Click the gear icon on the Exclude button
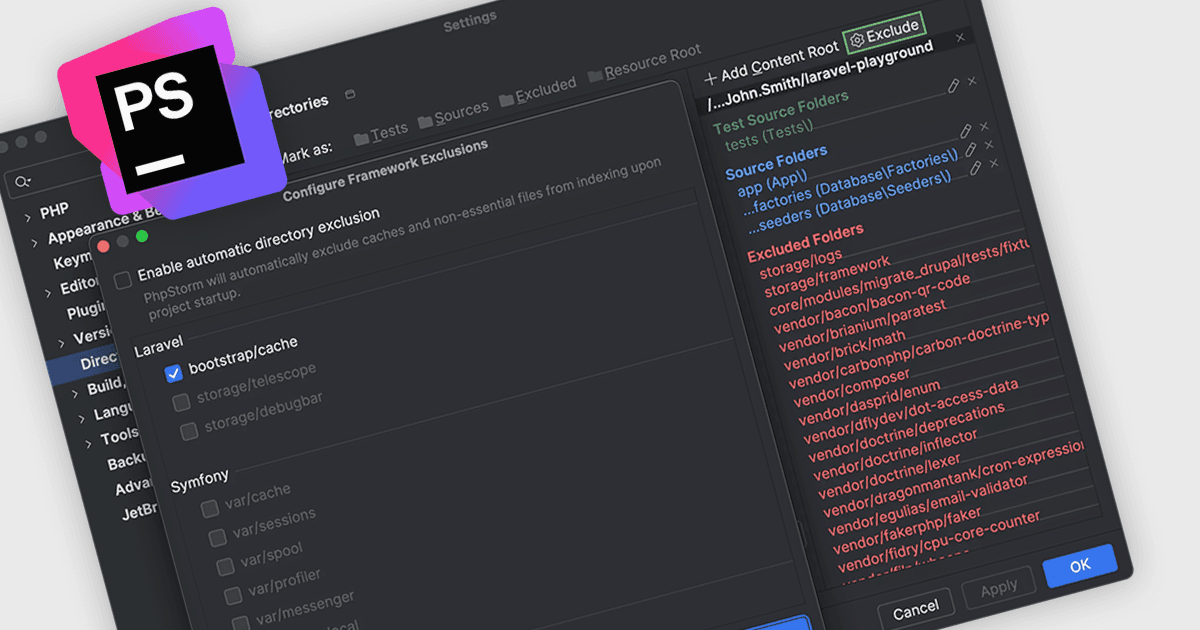Screen dimensions: 1200x630 857,39
